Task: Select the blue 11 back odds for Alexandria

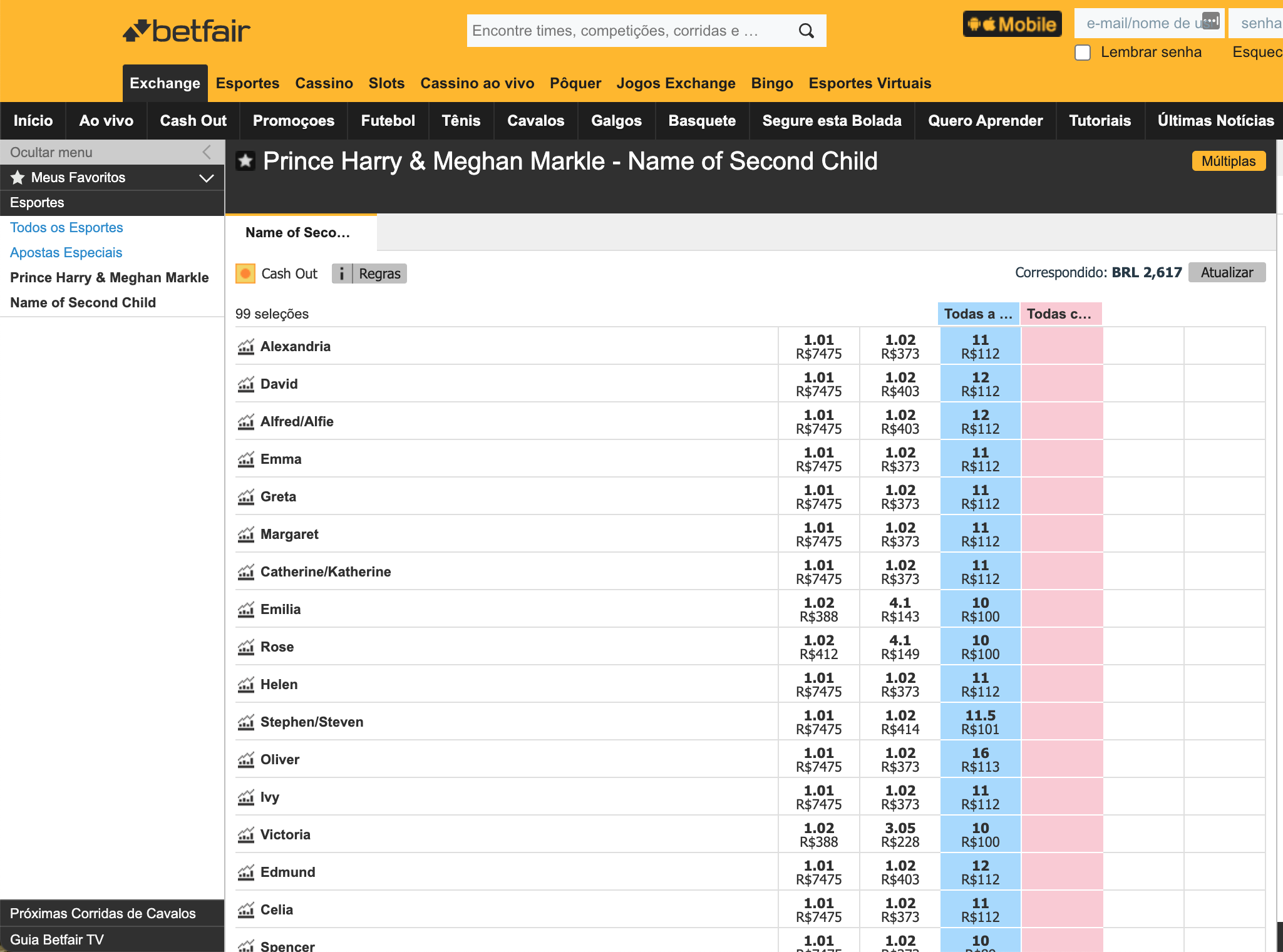Action: point(980,346)
